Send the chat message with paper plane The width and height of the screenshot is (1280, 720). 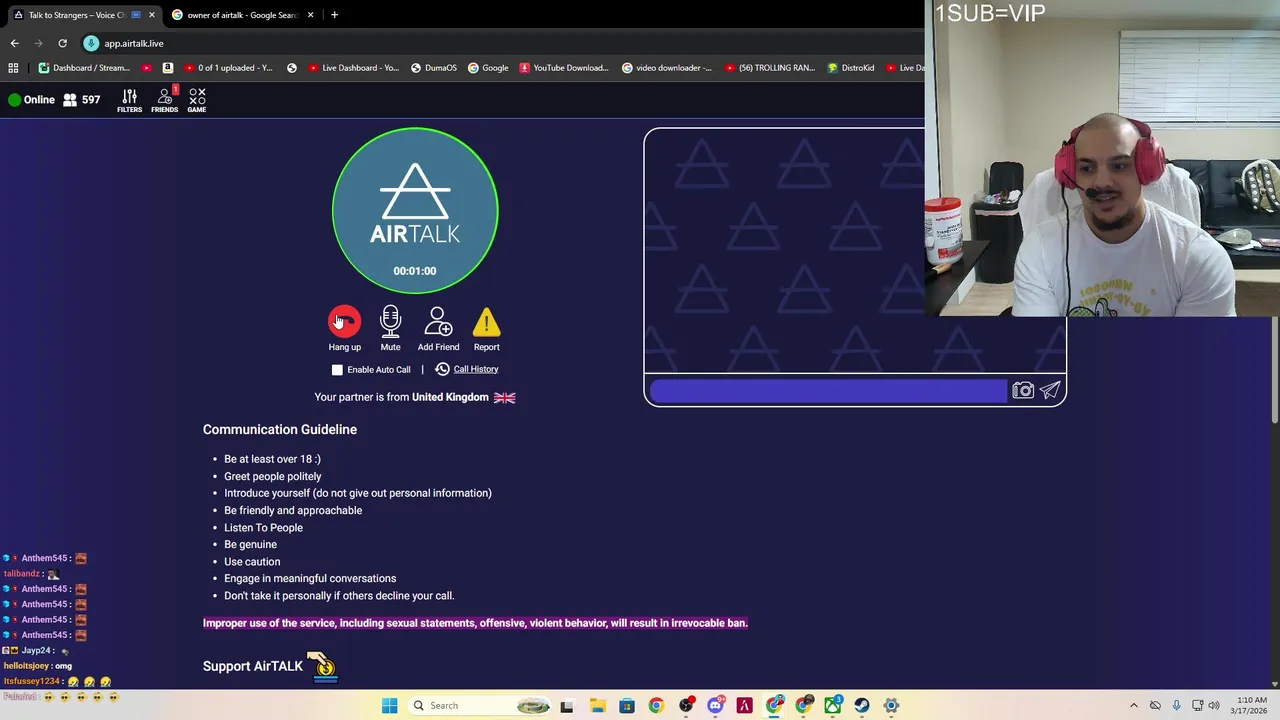pos(1050,391)
